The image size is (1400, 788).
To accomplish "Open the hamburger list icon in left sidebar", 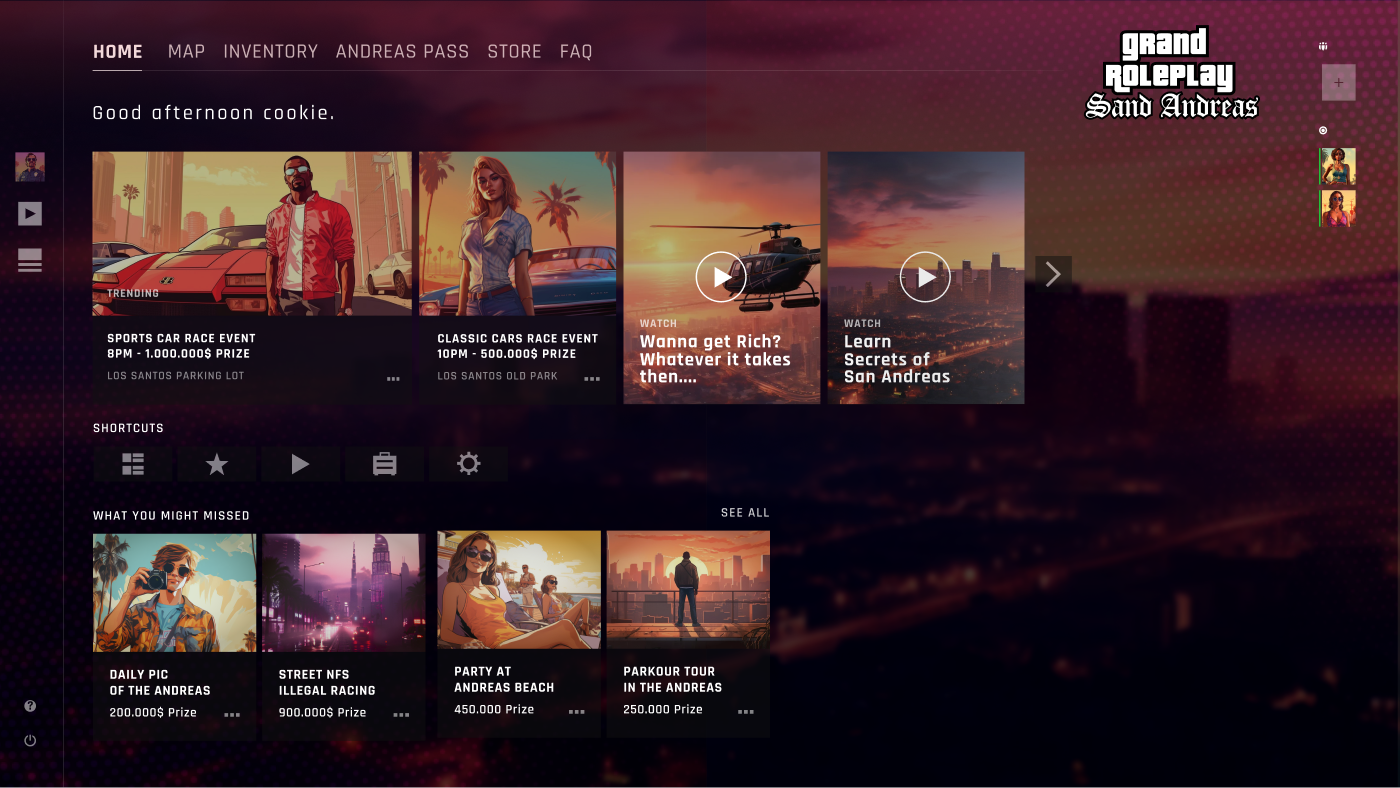I will pyautogui.click(x=30, y=261).
